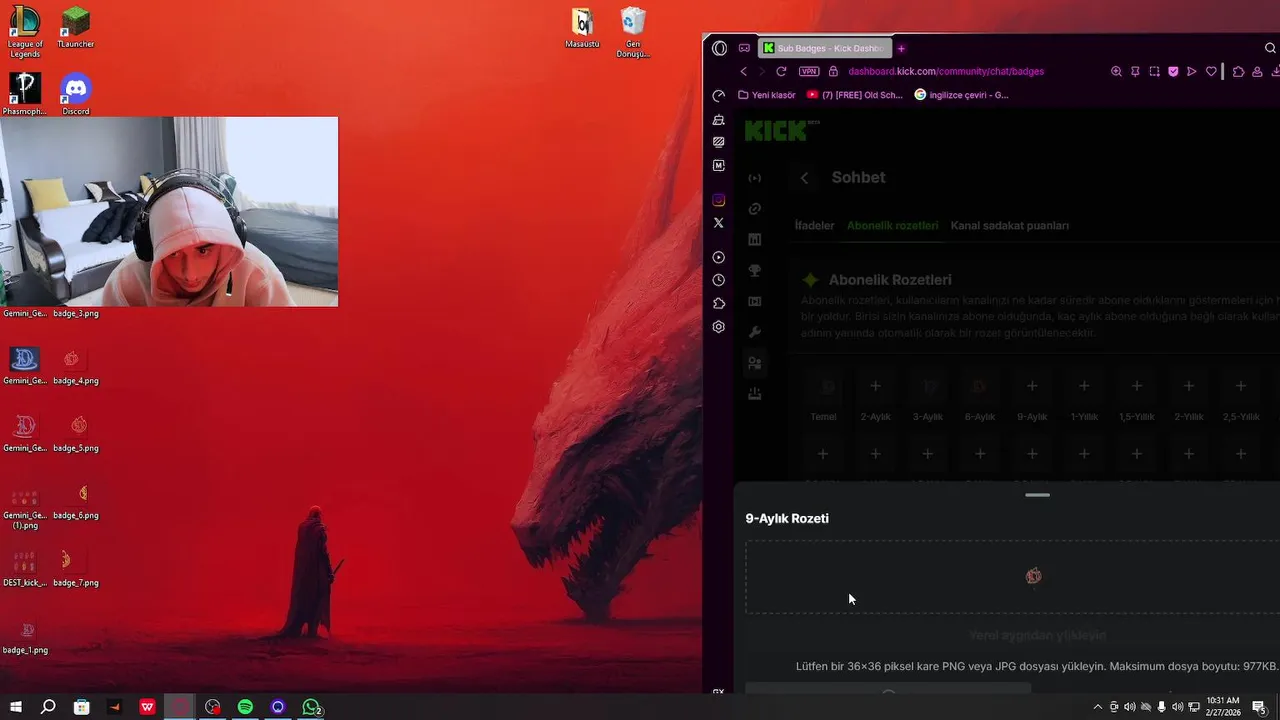Add a badge for the 1-Yıllık slot

(1084, 386)
